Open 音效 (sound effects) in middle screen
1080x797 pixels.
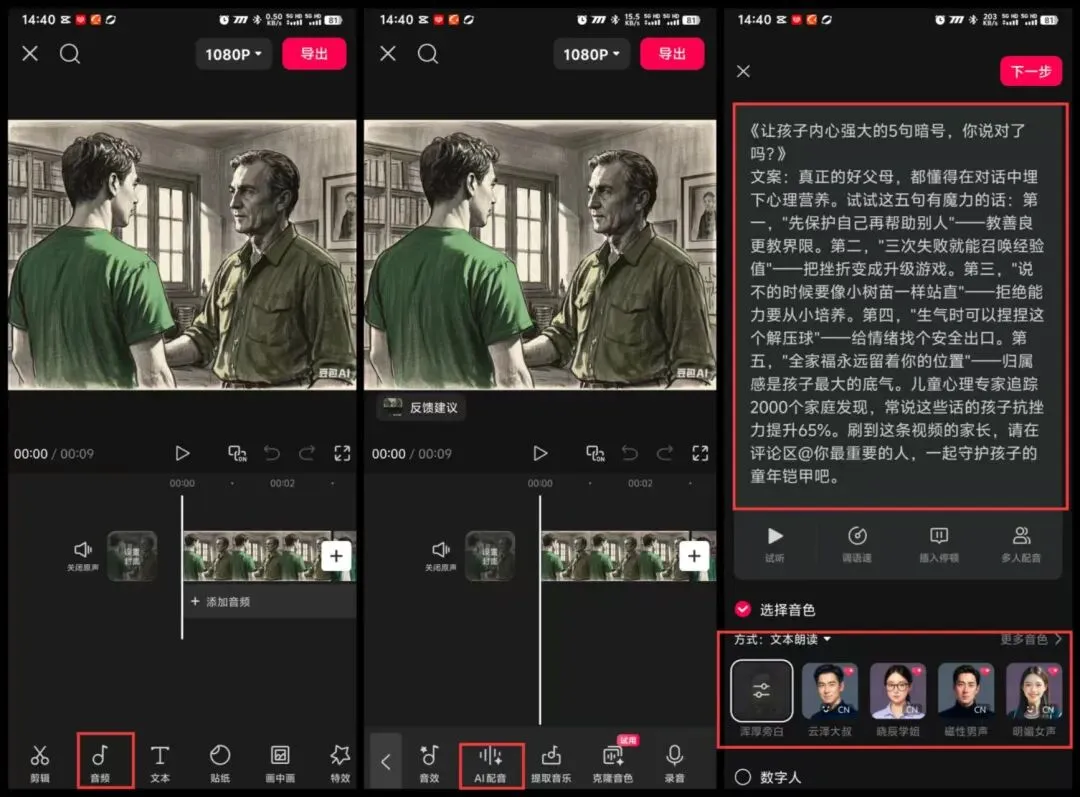tap(429, 763)
